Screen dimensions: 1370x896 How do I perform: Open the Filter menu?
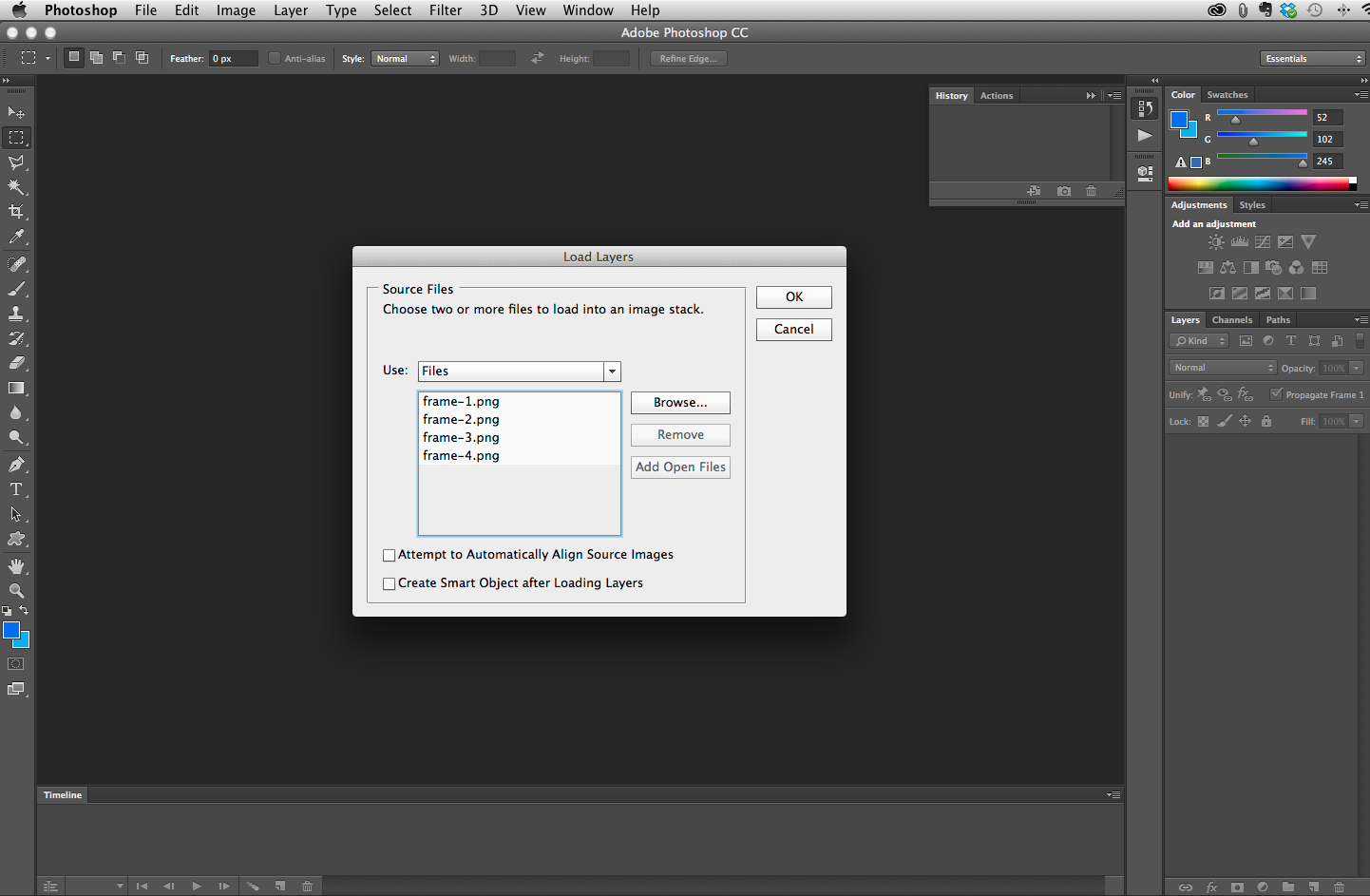(x=446, y=10)
